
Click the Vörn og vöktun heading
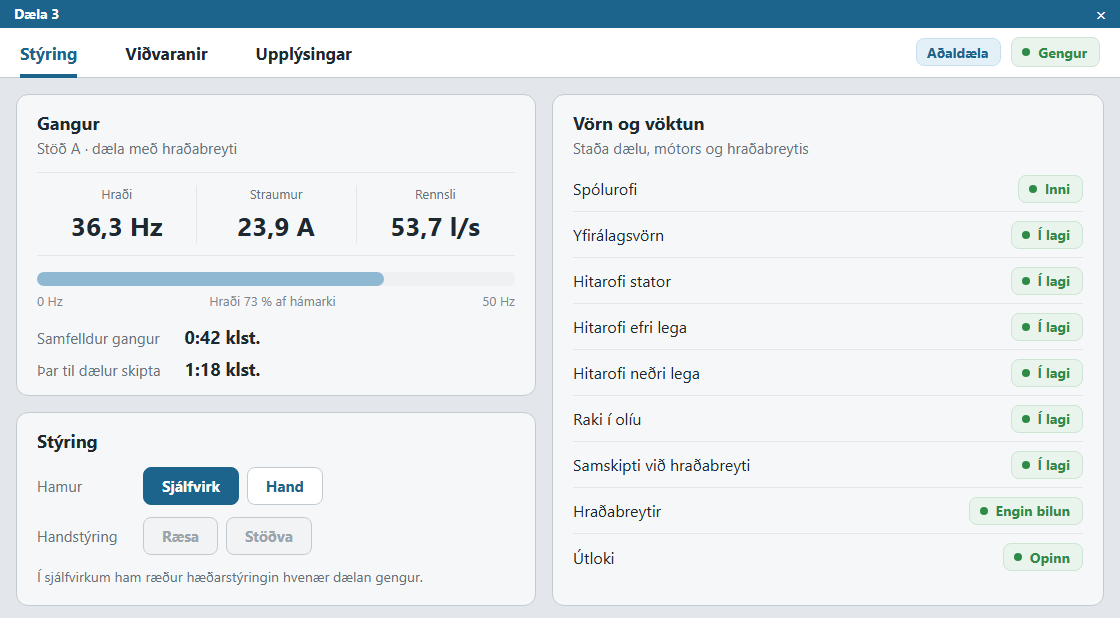pos(639,124)
